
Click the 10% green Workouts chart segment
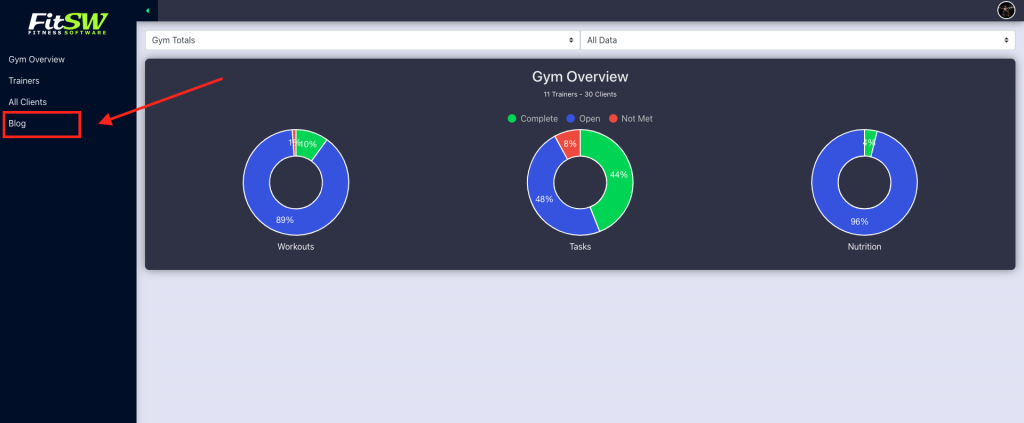(x=310, y=145)
